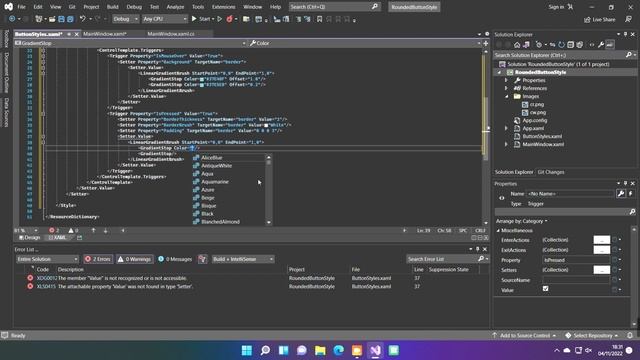
Task: Click Add to Source Control
Action: pos(525,336)
